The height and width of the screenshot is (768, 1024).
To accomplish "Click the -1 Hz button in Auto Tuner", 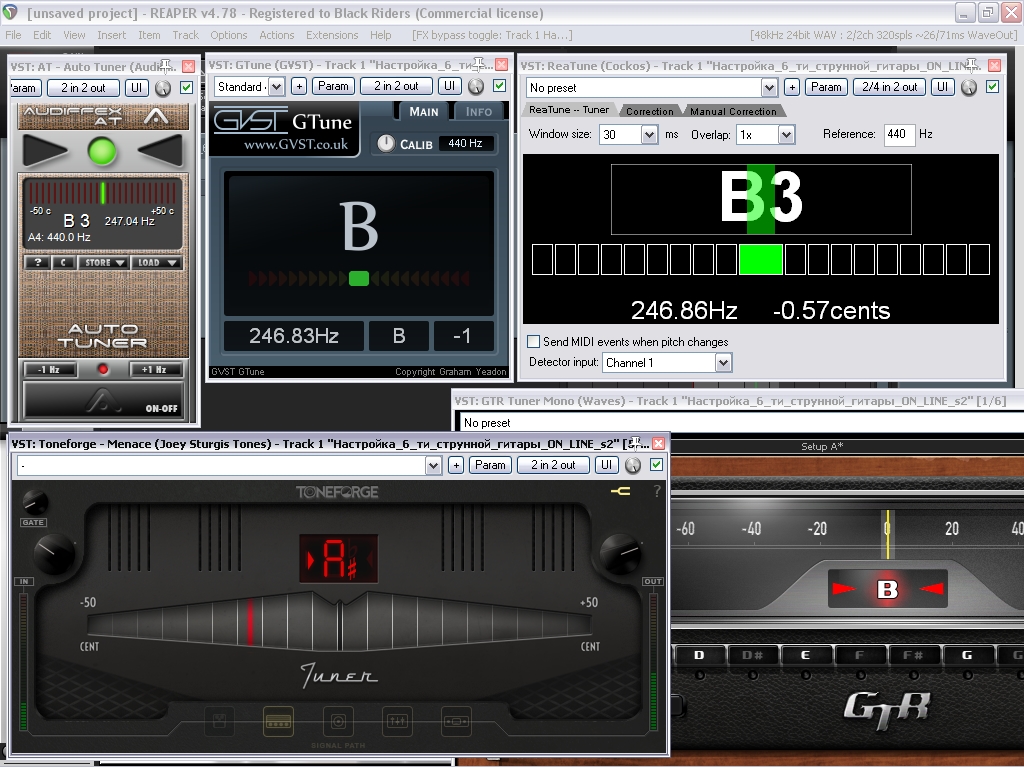I will tap(49, 370).
